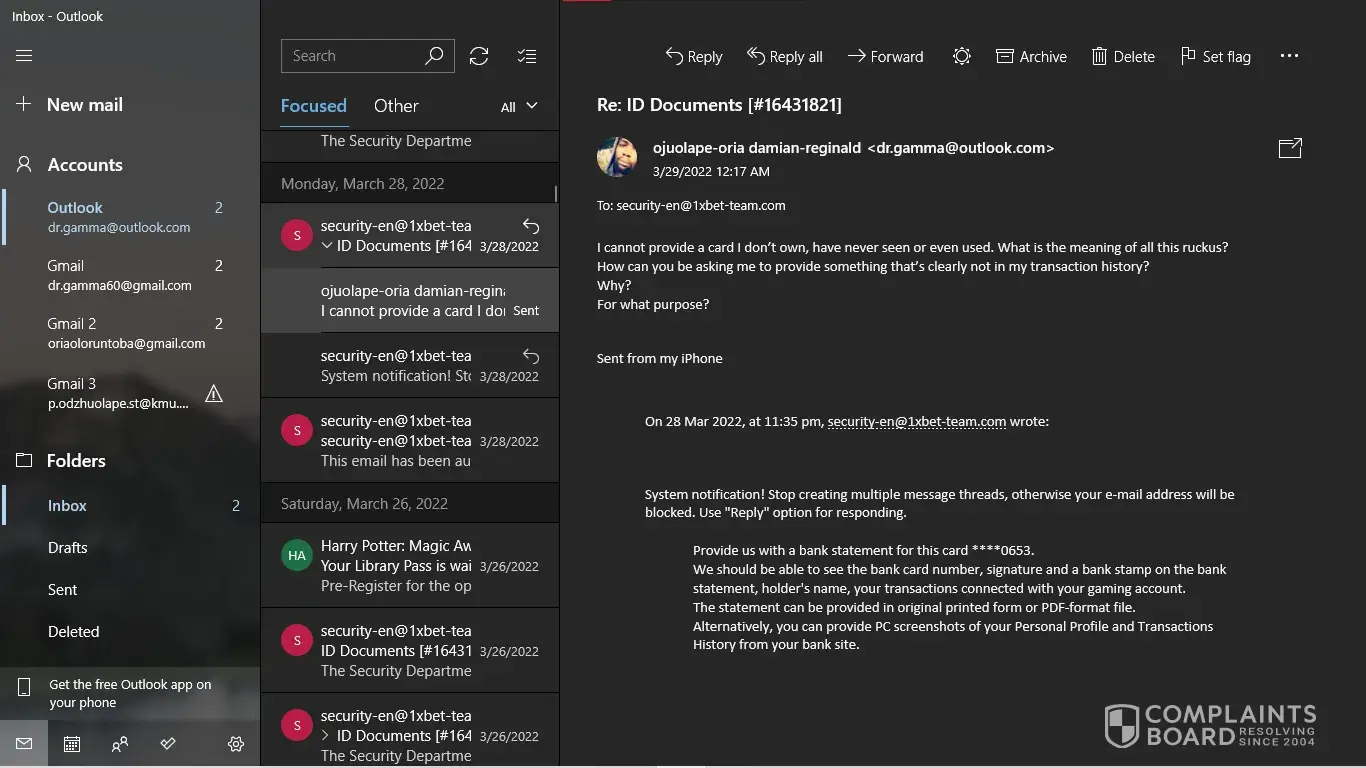Select the Focused inbox tab
Image resolution: width=1366 pixels, height=768 pixels.
click(313, 106)
